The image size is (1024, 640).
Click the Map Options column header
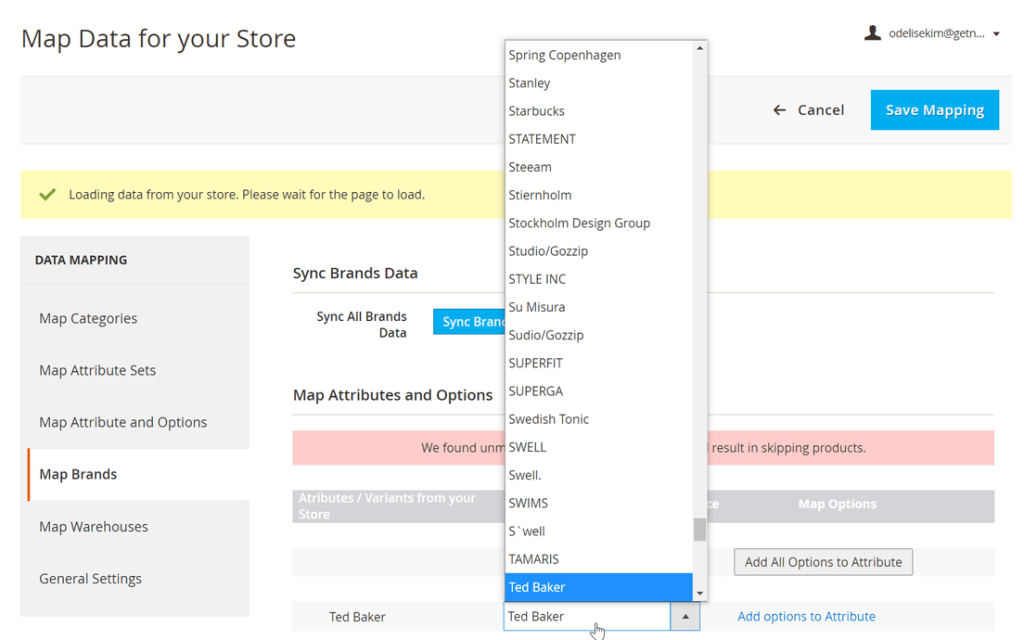pos(837,504)
